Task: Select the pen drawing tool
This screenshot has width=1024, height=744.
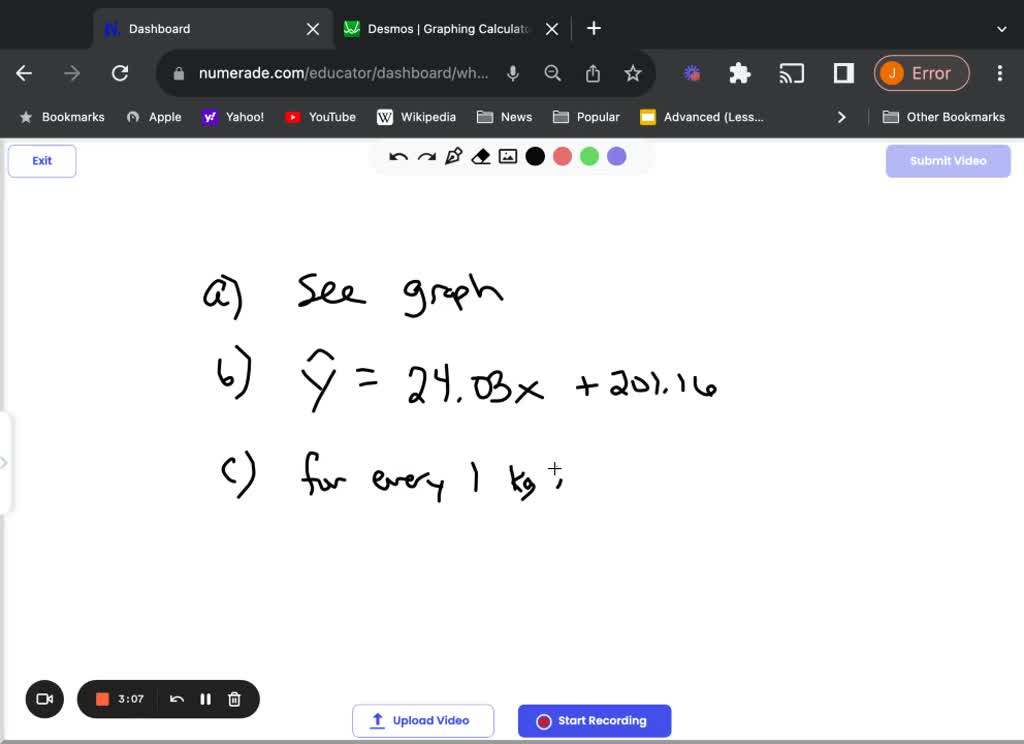Action: tap(453, 157)
